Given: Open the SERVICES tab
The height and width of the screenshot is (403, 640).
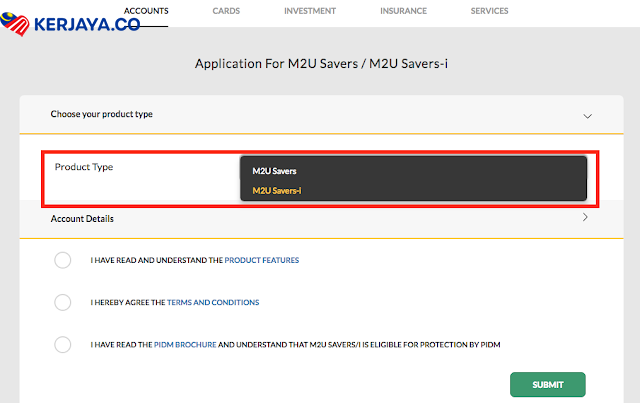Looking at the screenshot, I should (489, 11).
